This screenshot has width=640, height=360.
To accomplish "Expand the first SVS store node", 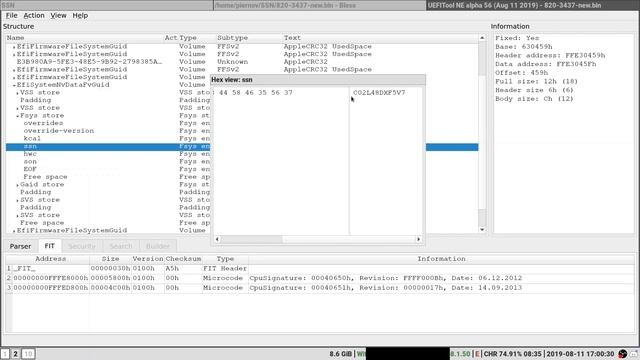I will point(17,200).
